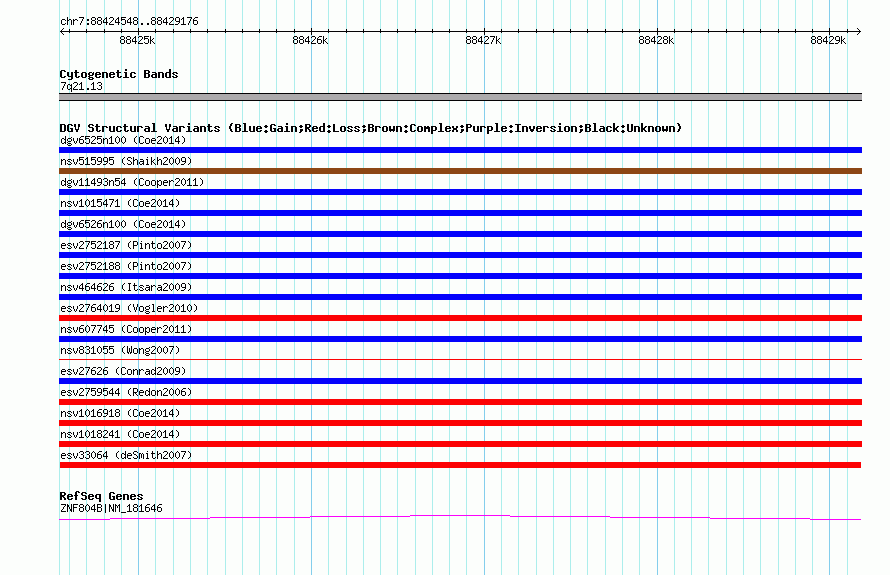Click the 7q21.13 band label
The image size is (890, 575).
tap(82, 86)
